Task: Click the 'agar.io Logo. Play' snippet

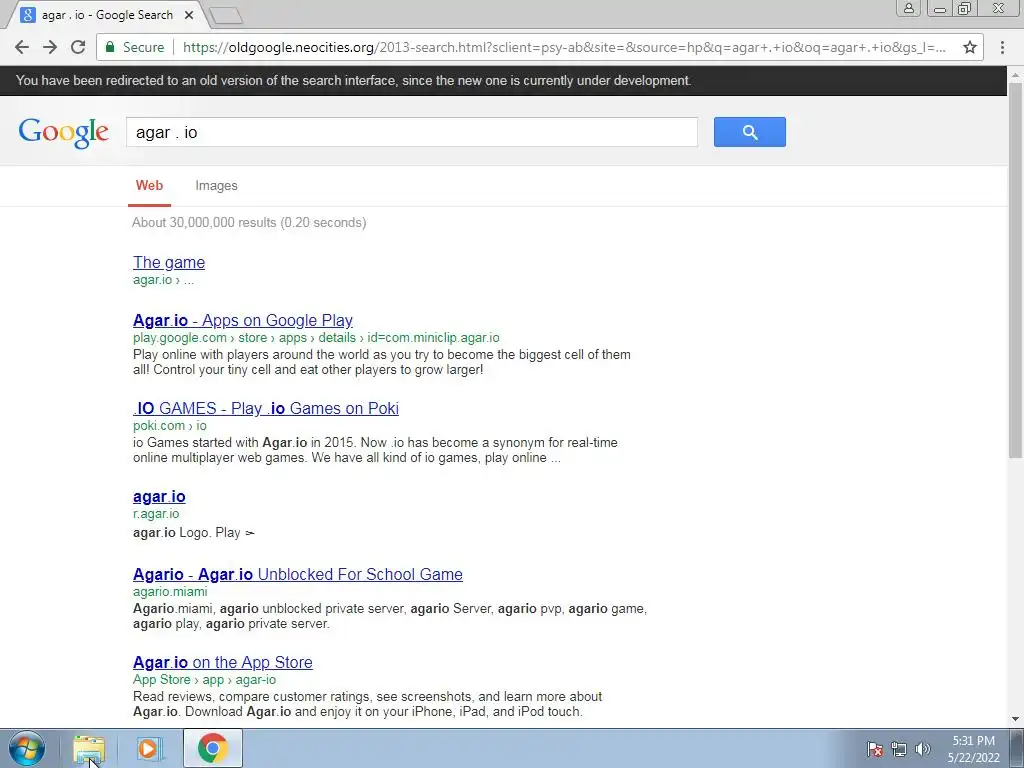Action: [x=194, y=533]
